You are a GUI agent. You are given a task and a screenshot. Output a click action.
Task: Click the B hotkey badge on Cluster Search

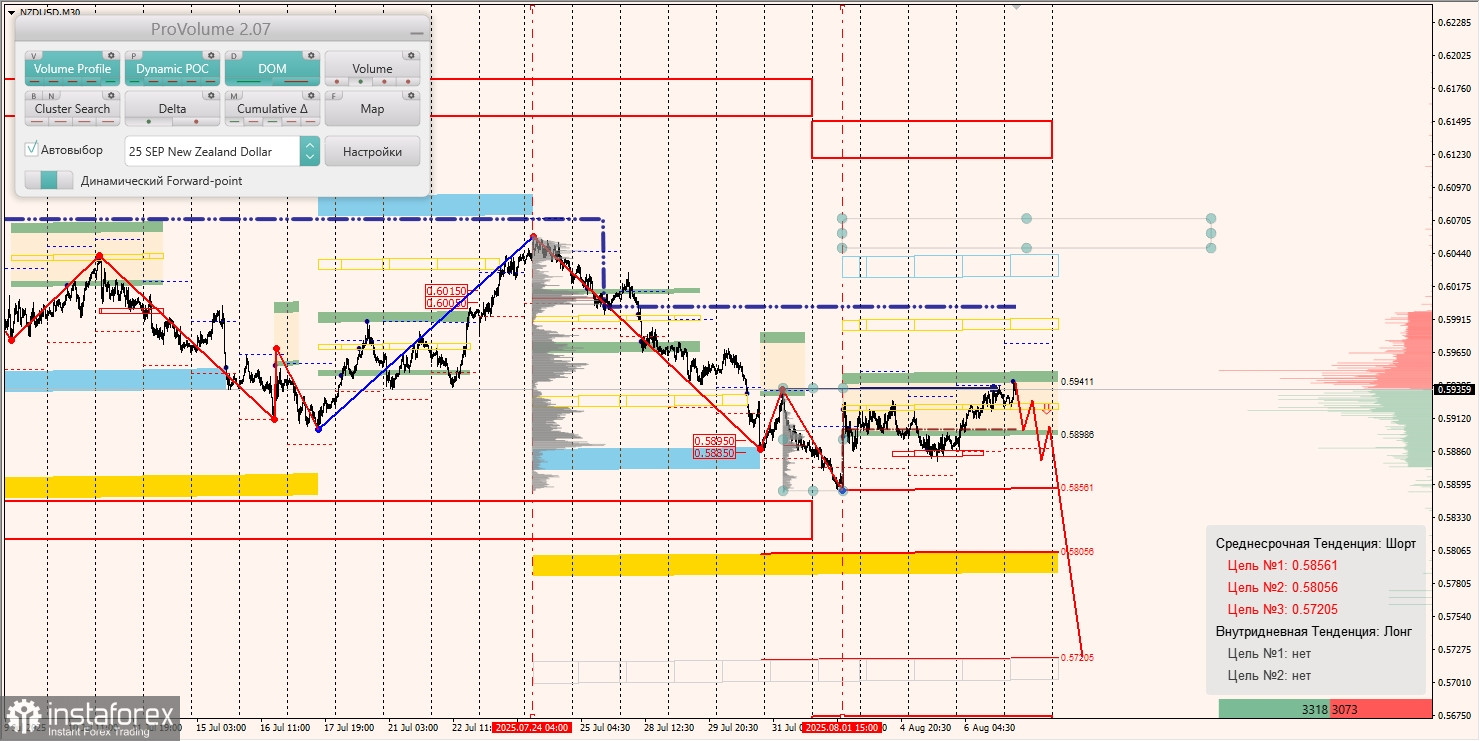[x=35, y=96]
